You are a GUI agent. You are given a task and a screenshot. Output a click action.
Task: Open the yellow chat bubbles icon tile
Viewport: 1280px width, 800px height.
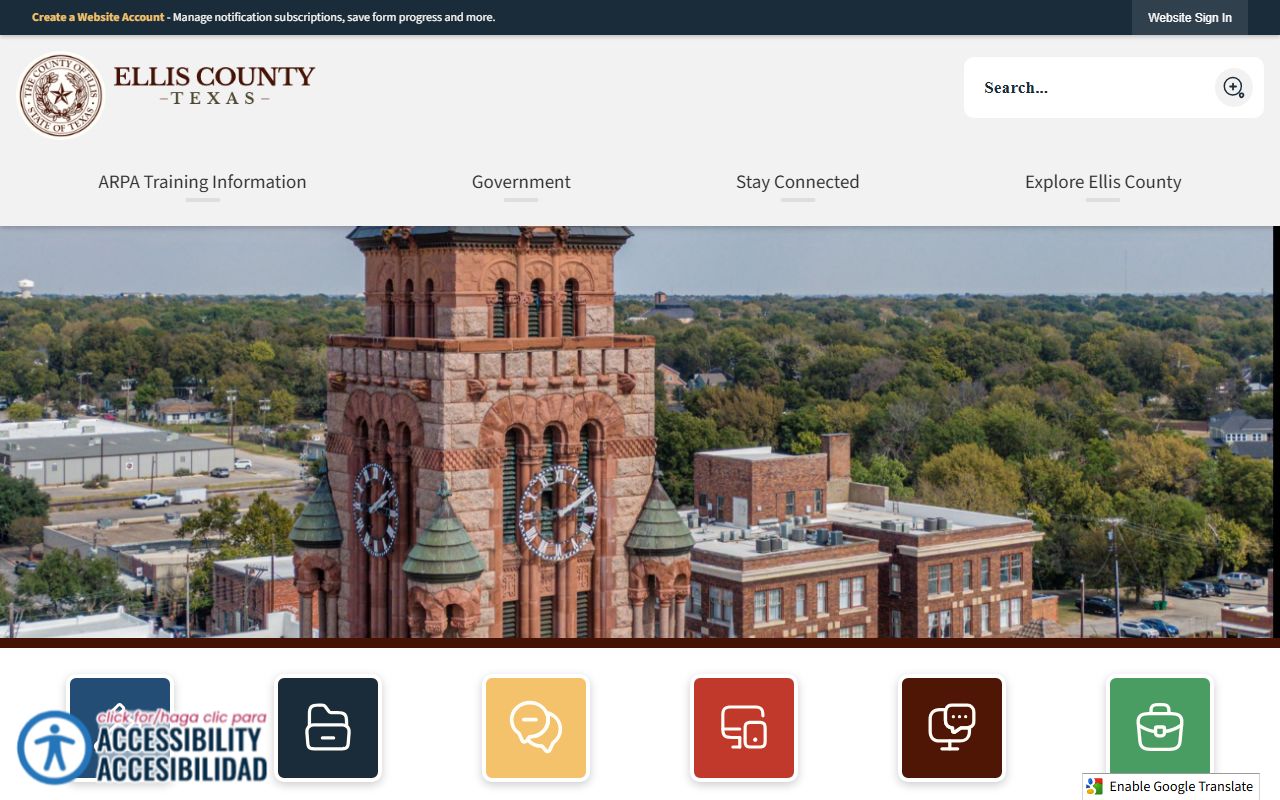tap(536, 728)
